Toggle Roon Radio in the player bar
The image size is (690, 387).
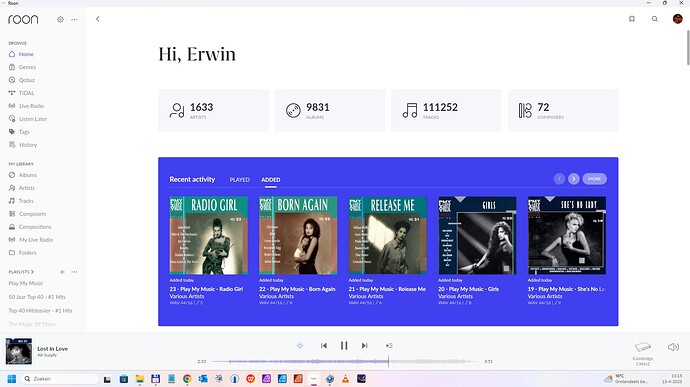300,346
